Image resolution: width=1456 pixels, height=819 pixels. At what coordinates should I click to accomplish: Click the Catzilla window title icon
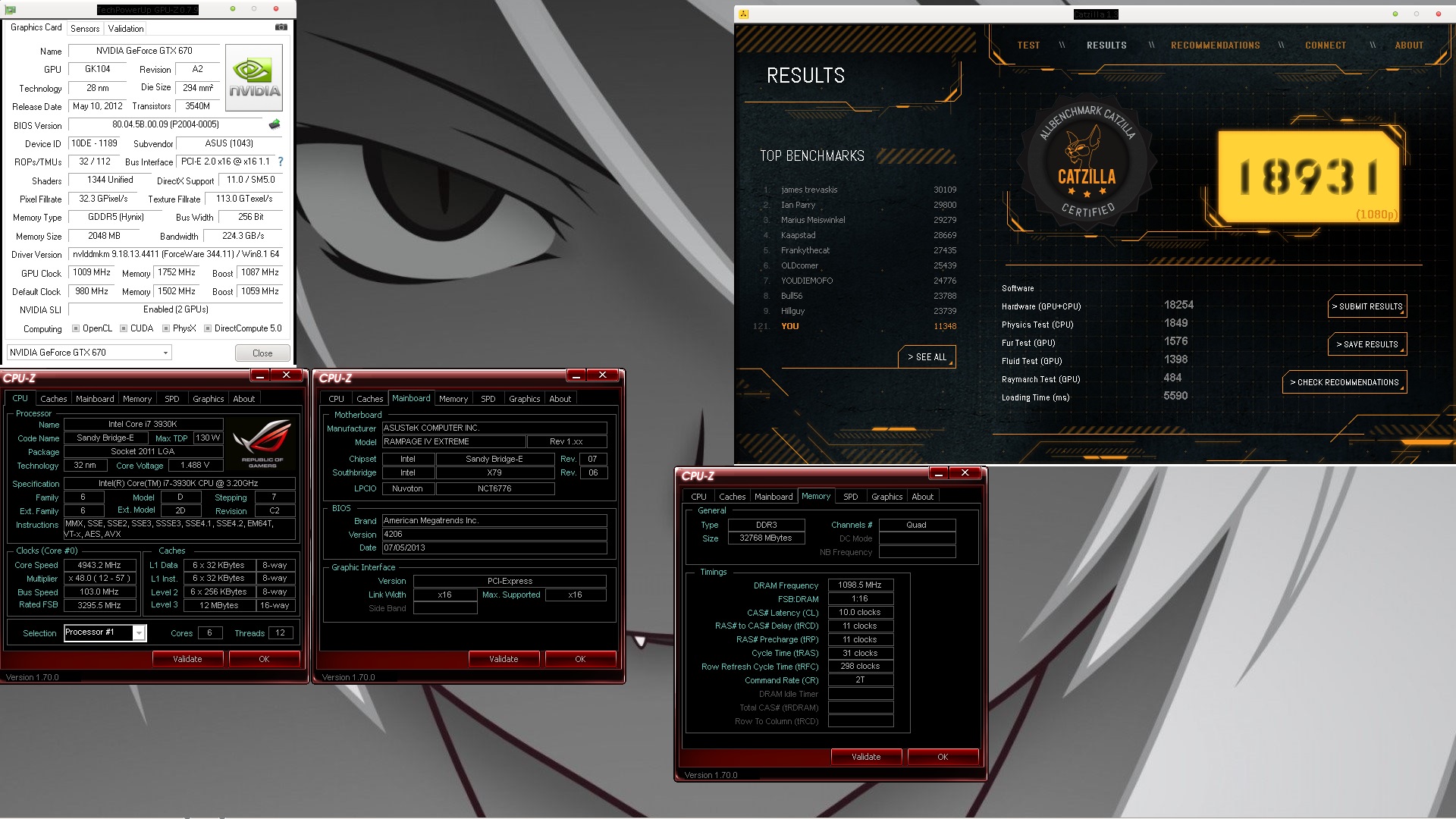pyautogui.click(x=743, y=14)
